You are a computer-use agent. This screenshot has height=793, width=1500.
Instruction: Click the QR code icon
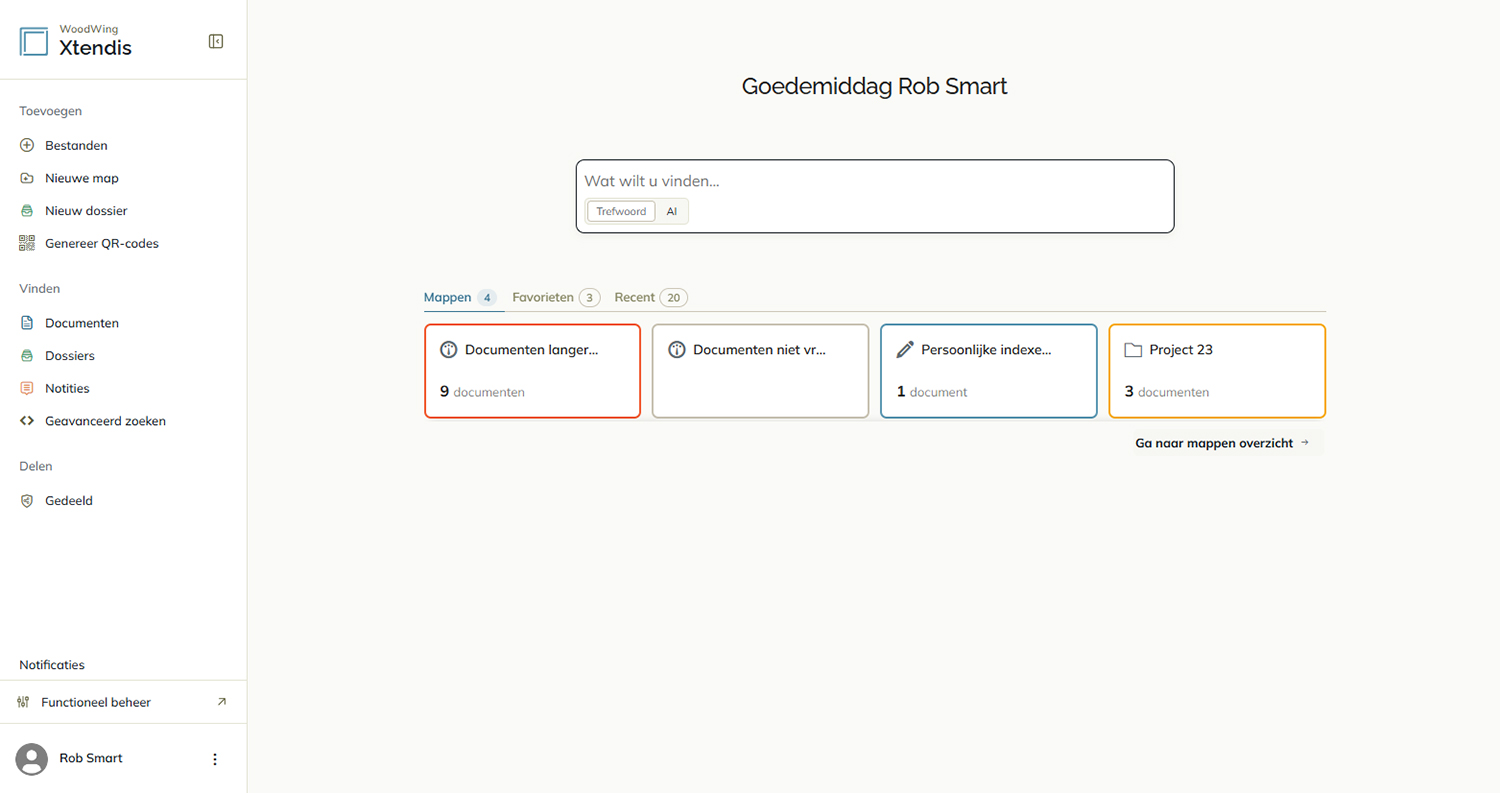tap(27, 243)
